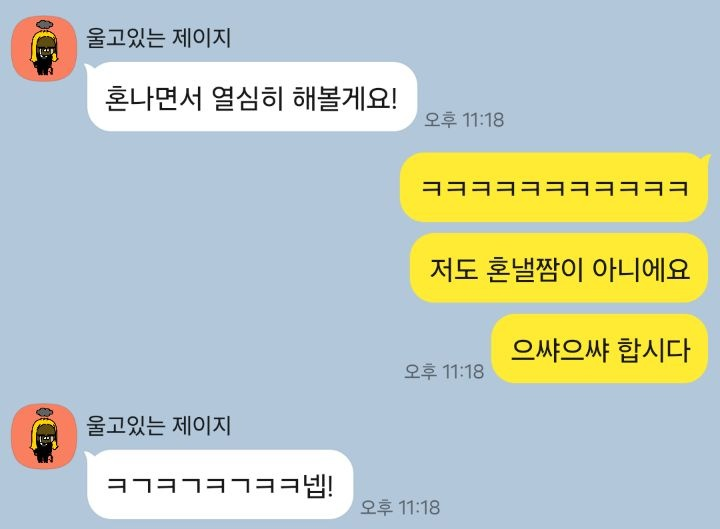Click the pointed tail of the ㅋㄱㅋㄱ넵! bubble
Viewport: 720px width, 529px height.
[x=88, y=456]
